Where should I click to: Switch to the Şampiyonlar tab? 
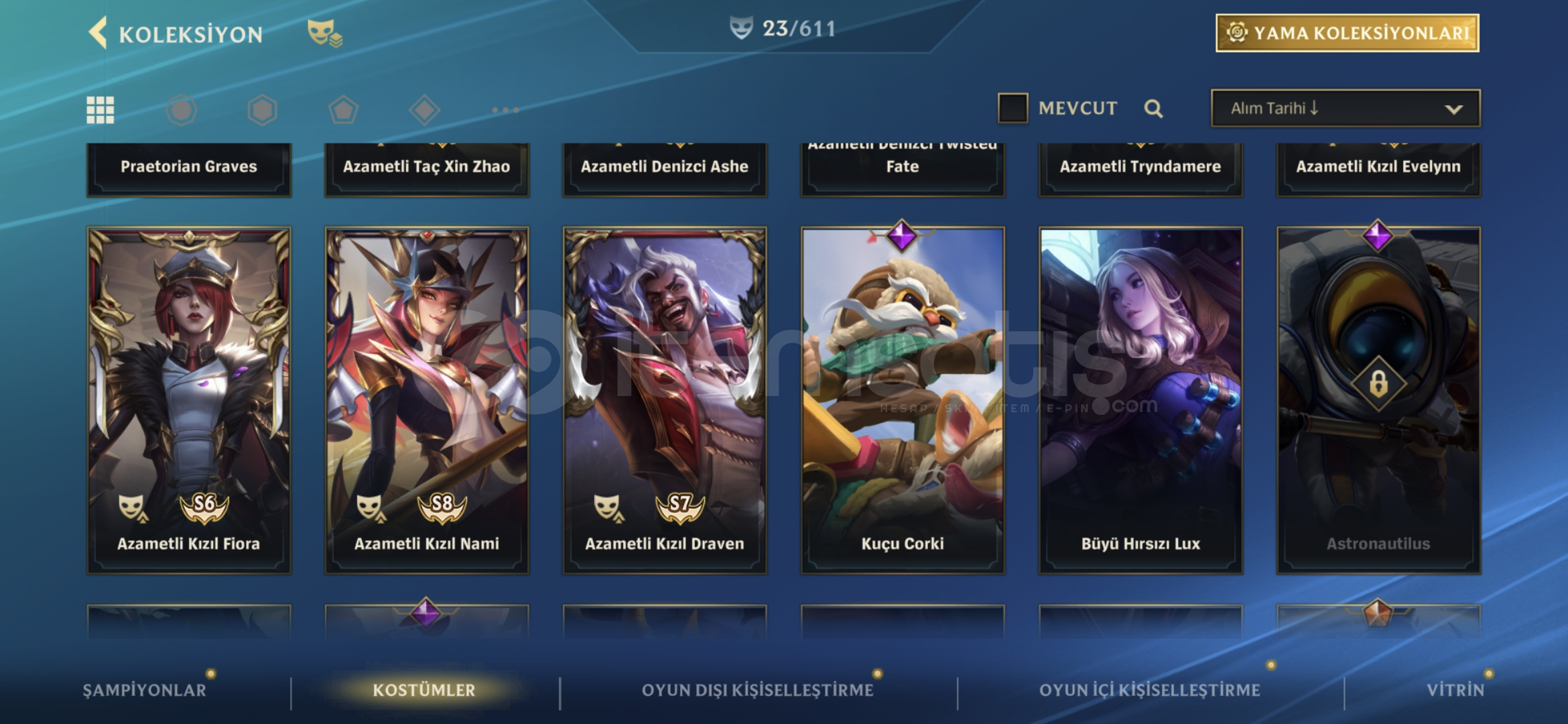[x=144, y=690]
